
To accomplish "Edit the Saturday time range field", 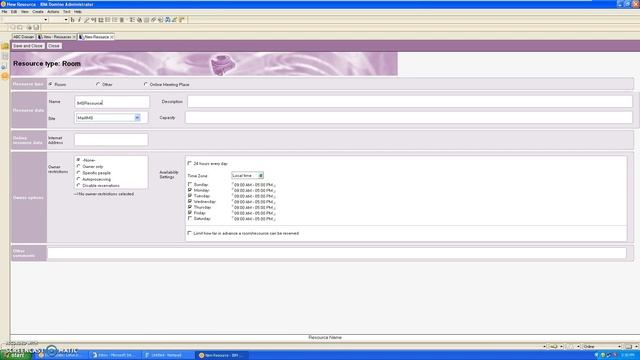I will (254, 219).
